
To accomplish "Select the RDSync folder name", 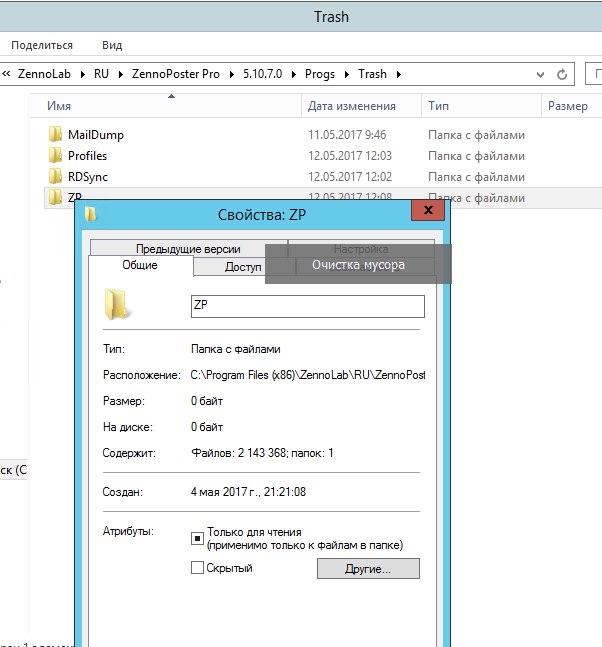I will pos(88,177).
